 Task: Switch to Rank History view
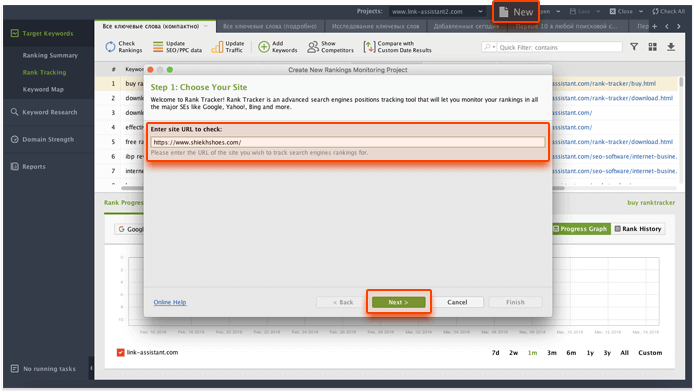pos(638,229)
